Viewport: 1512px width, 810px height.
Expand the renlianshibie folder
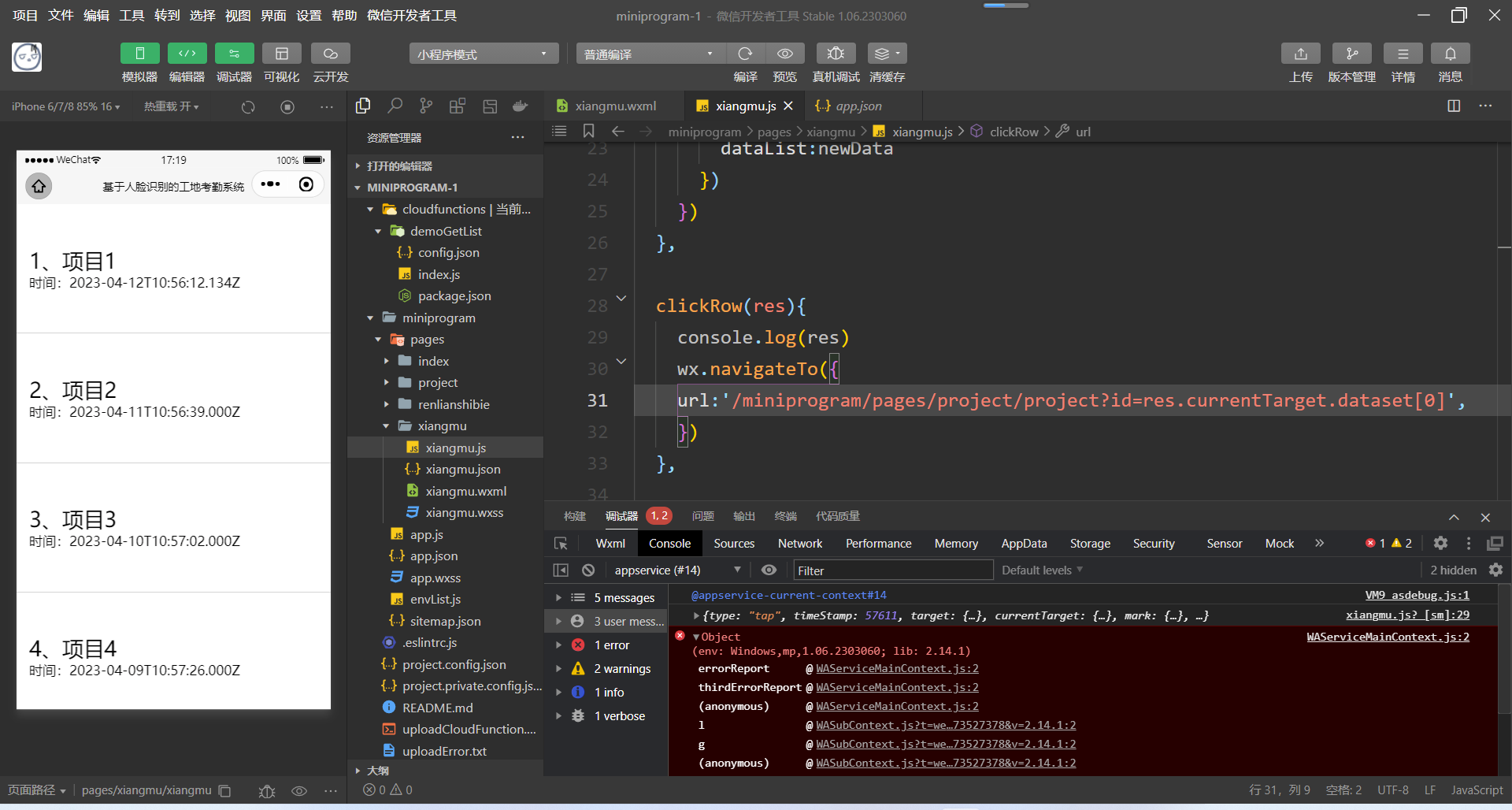[386, 404]
